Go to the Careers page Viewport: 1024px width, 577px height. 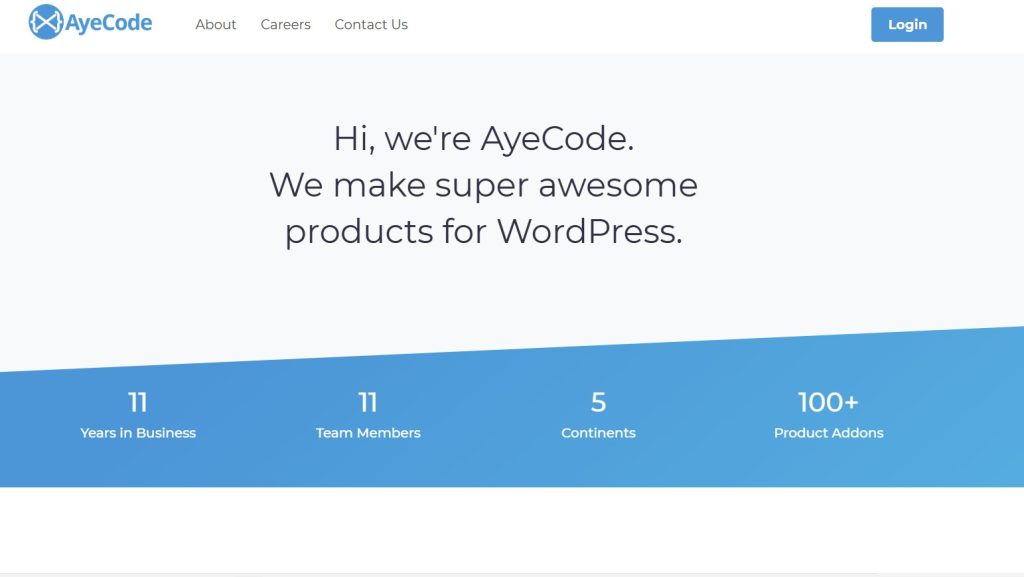tap(285, 24)
